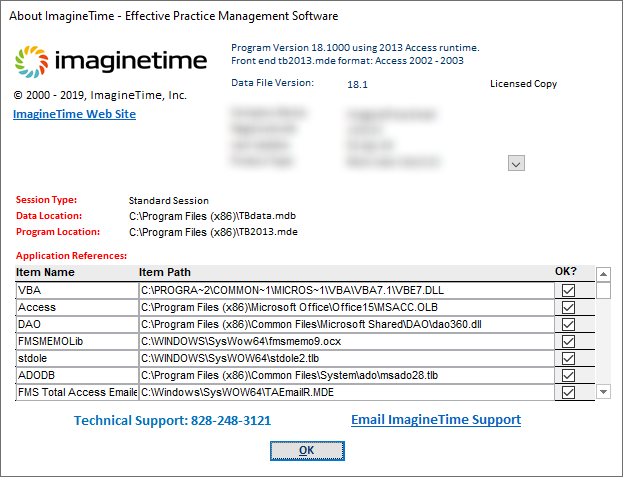Select the VBA item name cell
The width and height of the screenshot is (623, 477).
pos(77,290)
